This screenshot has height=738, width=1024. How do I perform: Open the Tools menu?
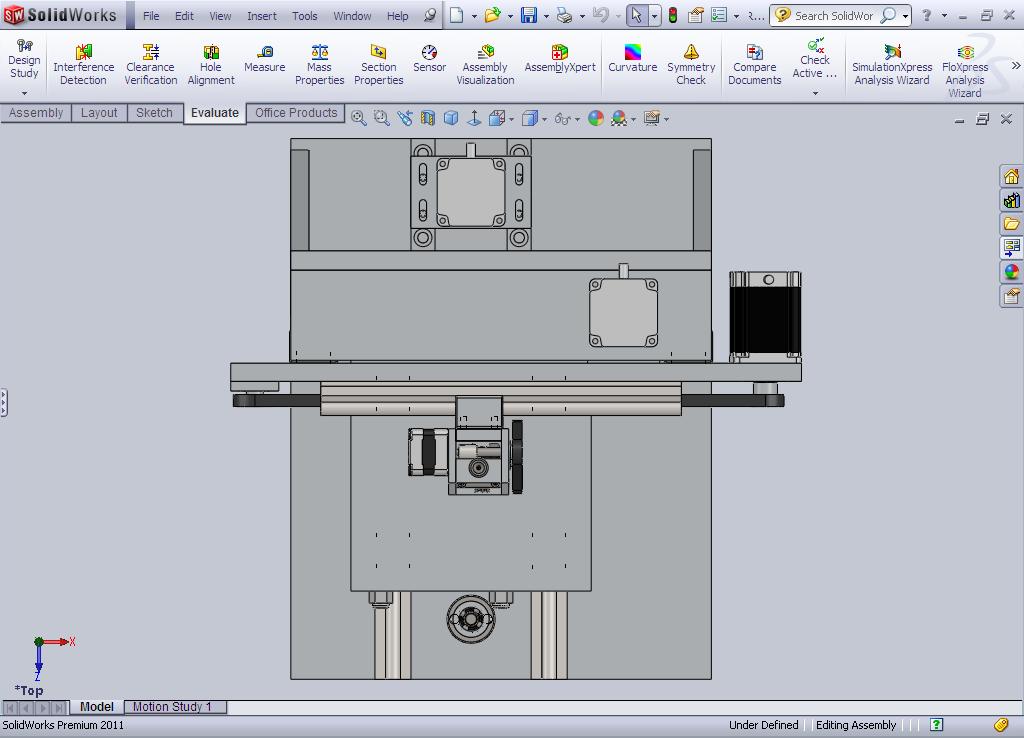[304, 15]
